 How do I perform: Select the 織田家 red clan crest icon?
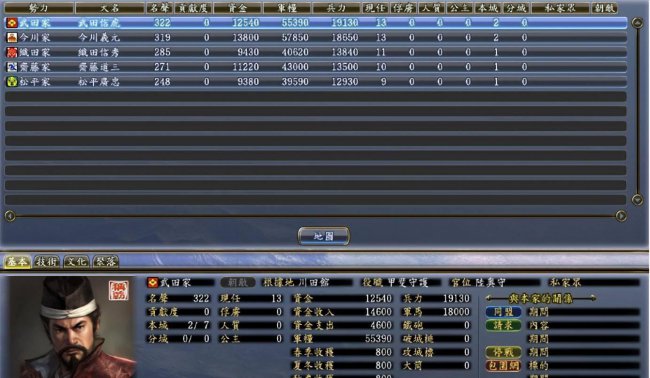pyautogui.click(x=12, y=52)
